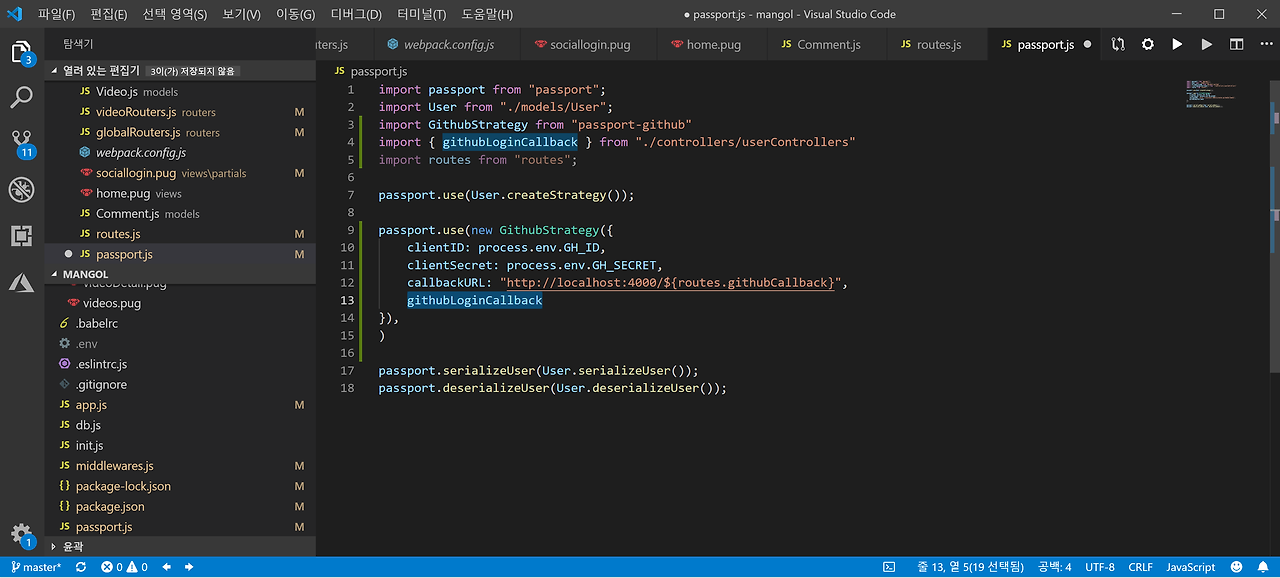Open videos.pug in the MANGOL tree
This screenshot has width=1280, height=578.
(x=180, y=303)
